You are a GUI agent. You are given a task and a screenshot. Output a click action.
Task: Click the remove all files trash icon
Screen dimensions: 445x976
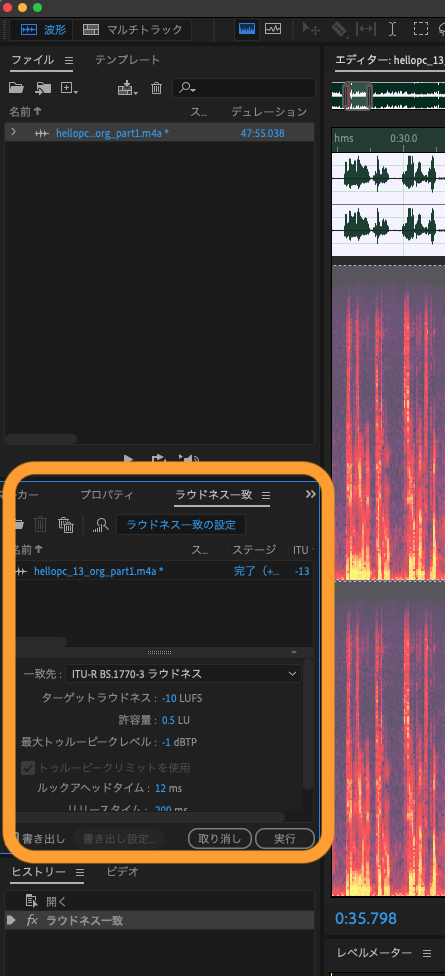point(66,525)
